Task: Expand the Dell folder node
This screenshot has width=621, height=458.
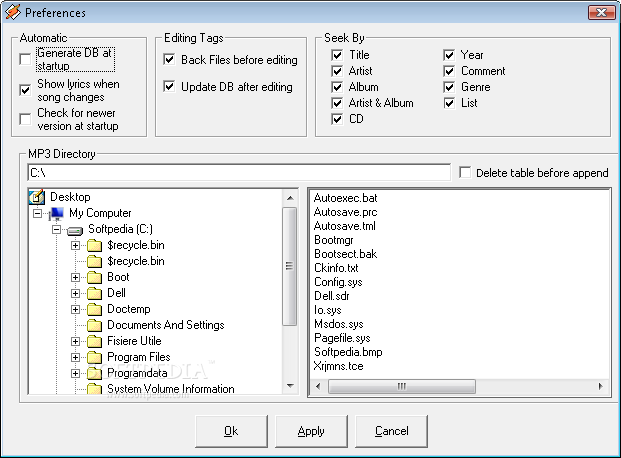Action: 75,293
